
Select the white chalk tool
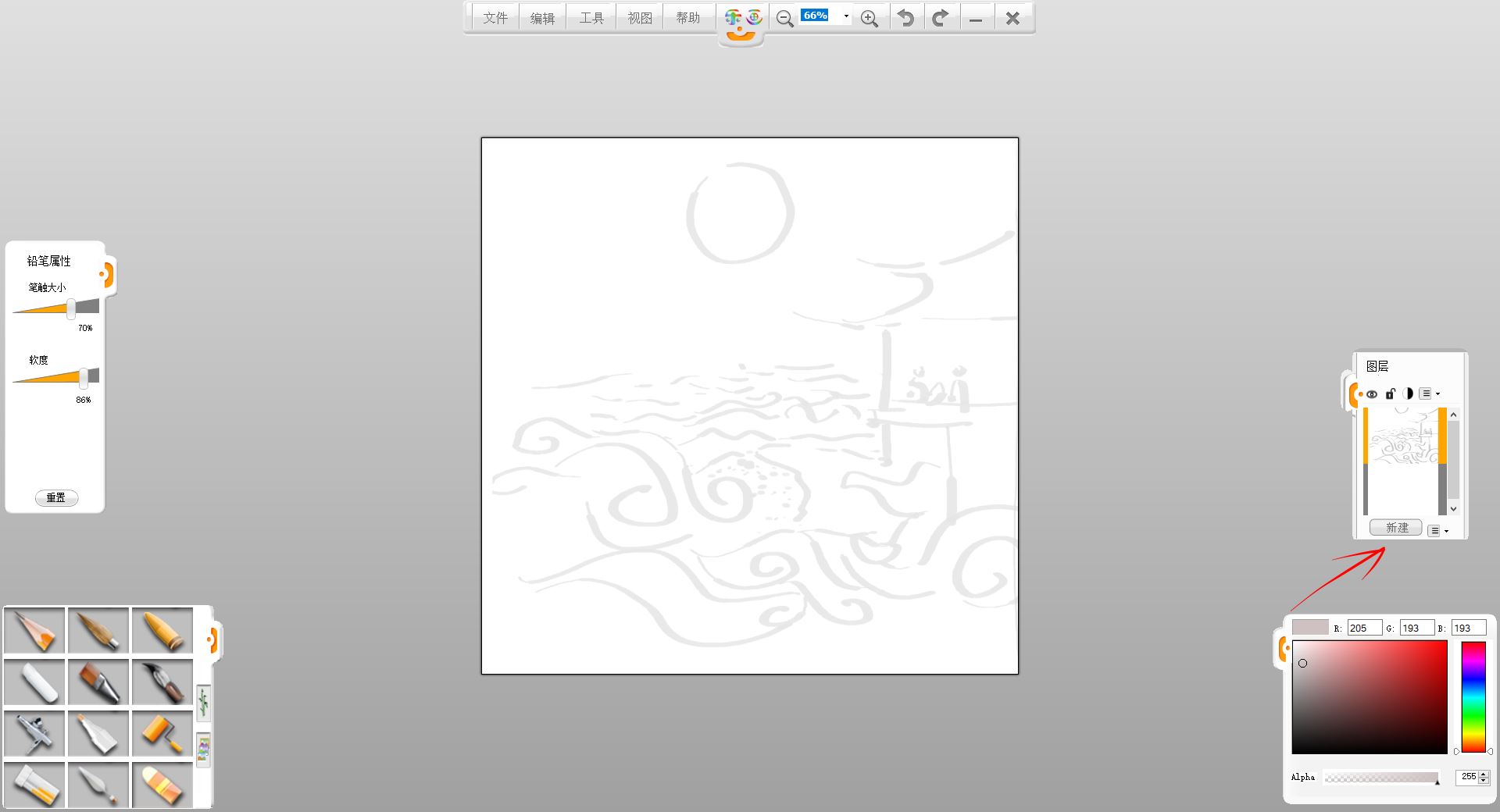click(x=35, y=682)
